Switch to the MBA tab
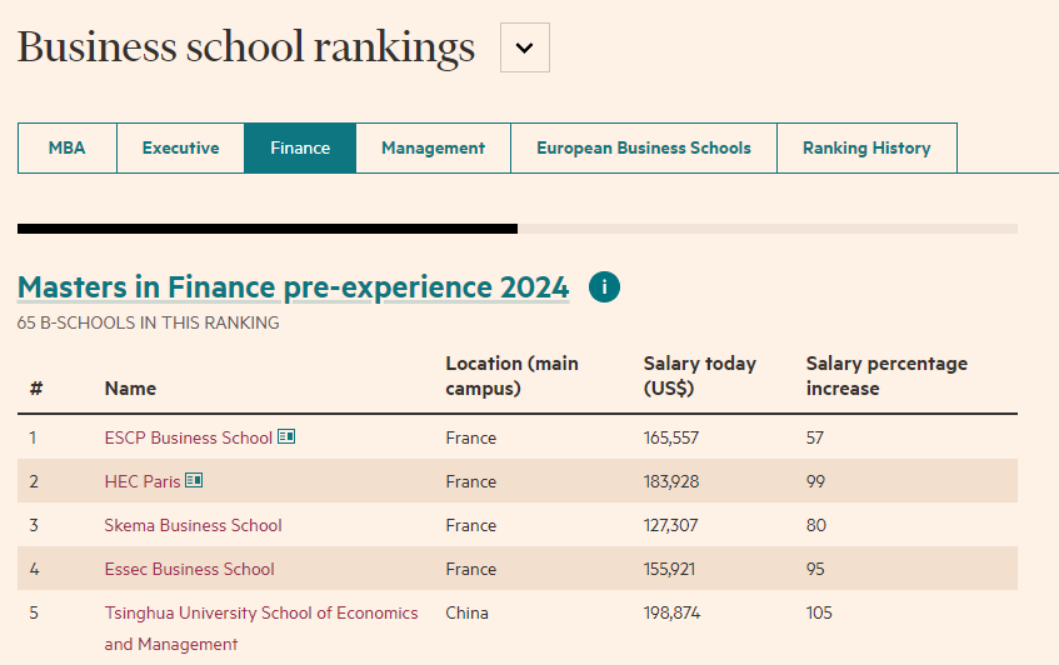Image resolution: width=1059 pixels, height=665 pixels. pos(67,148)
